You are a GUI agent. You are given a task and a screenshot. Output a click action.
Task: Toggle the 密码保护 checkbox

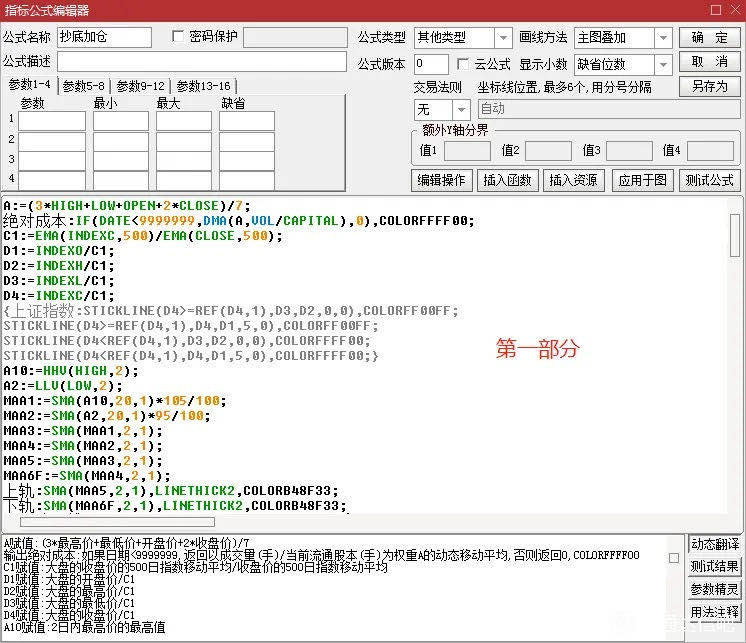pos(178,36)
